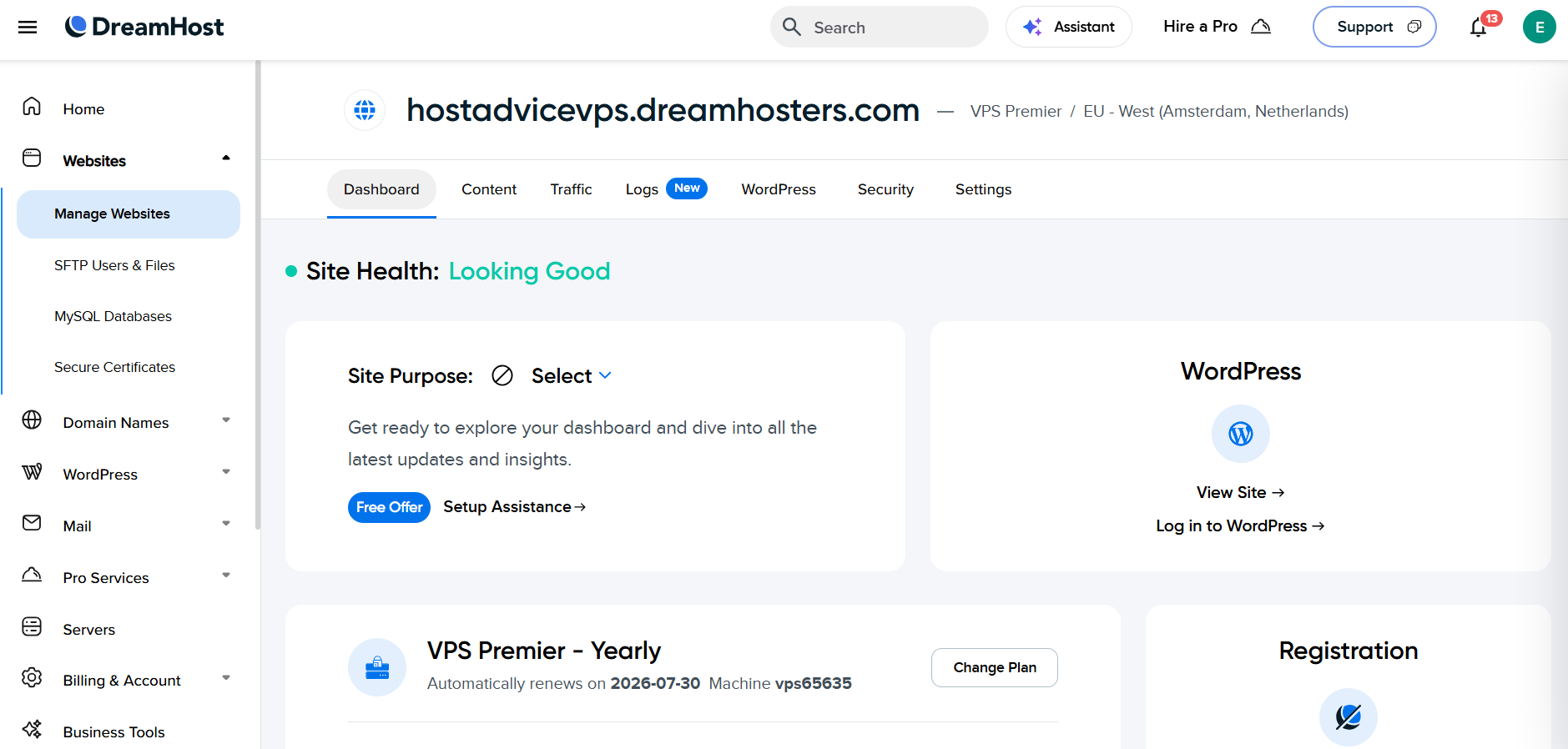Image resolution: width=1568 pixels, height=749 pixels.
Task: Click the DreamHost logo
Action: coord(144,27)
